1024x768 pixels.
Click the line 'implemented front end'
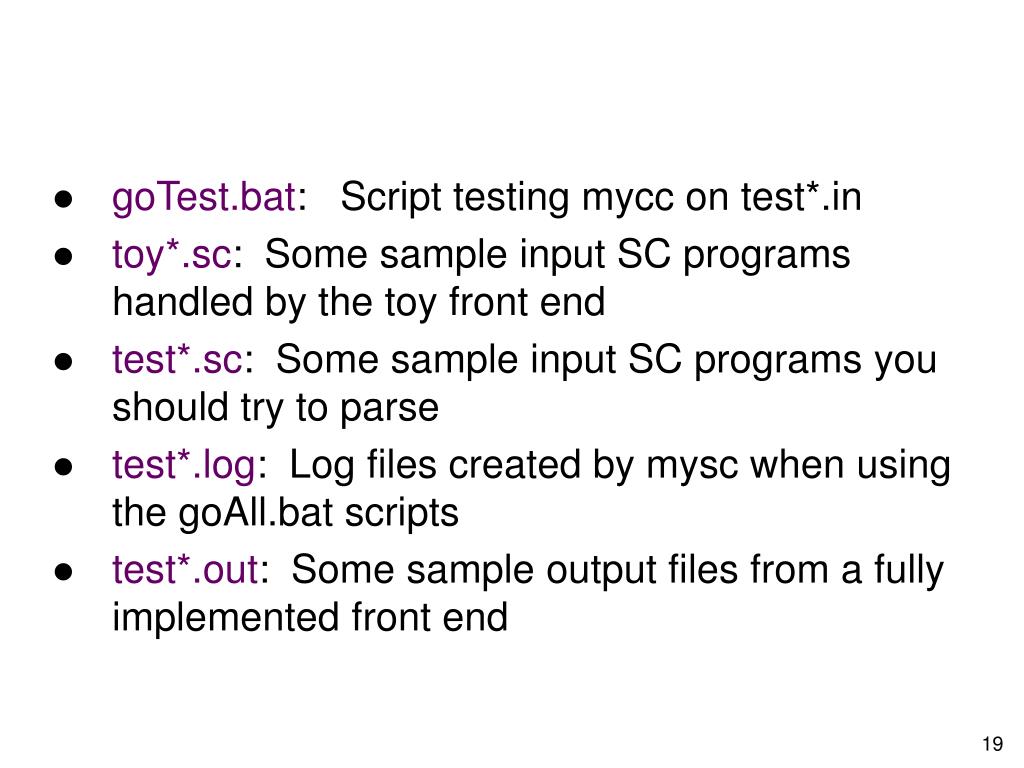point(310,617)
